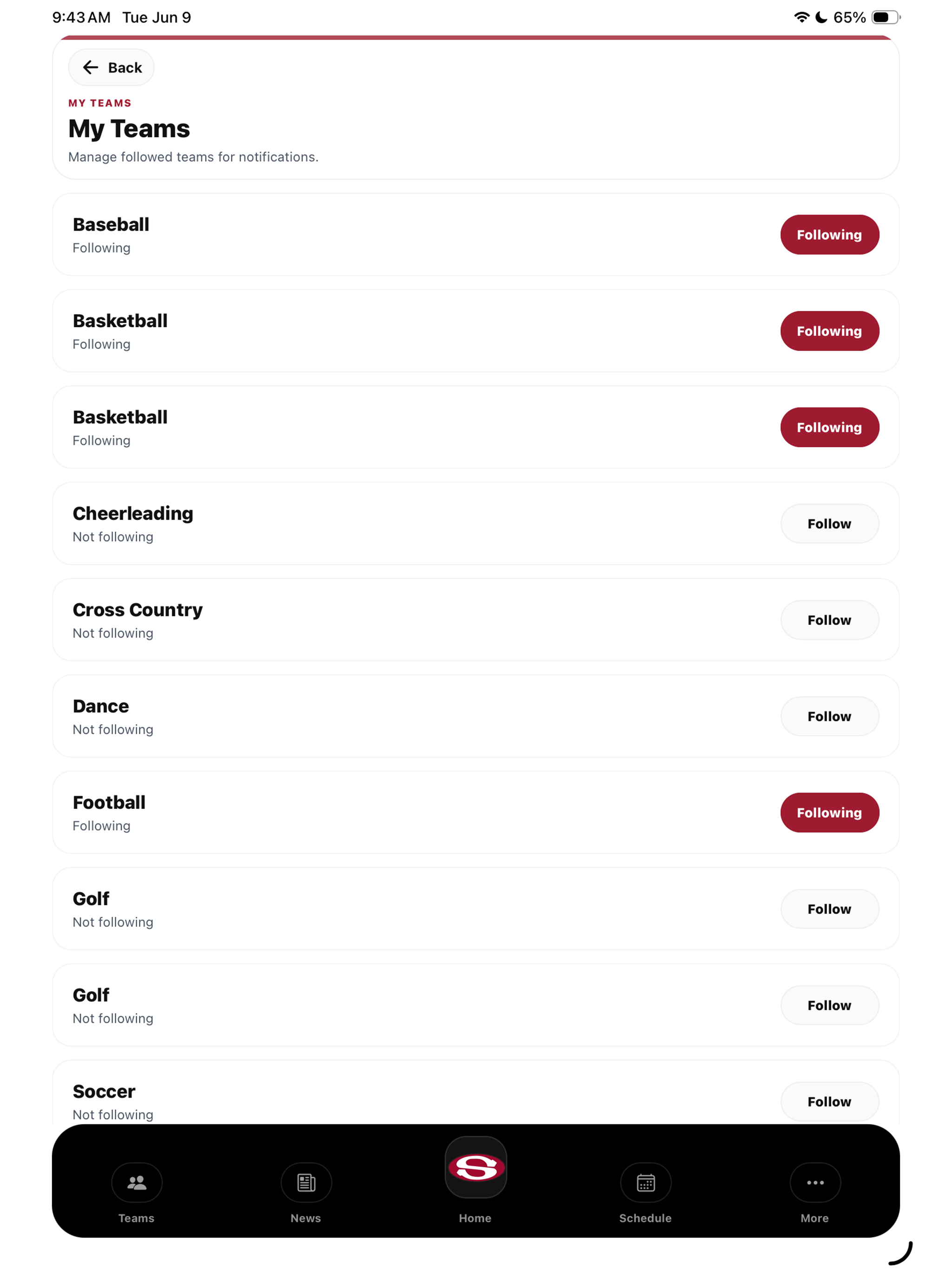The height and width of the screenshot is (1270, 952).
Task: Tap the Do Not Disturb moon icon
Action: 821,17
